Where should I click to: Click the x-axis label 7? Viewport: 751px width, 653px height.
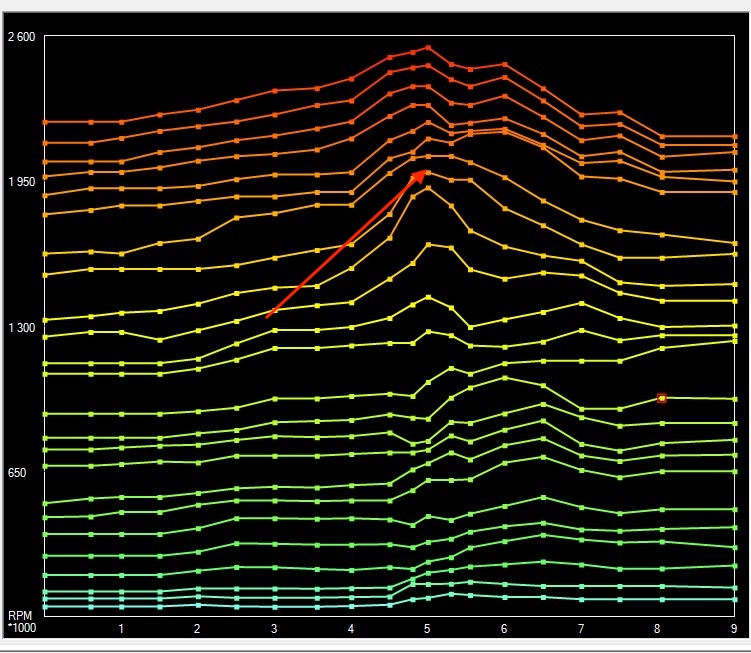[x=581, y=629]
